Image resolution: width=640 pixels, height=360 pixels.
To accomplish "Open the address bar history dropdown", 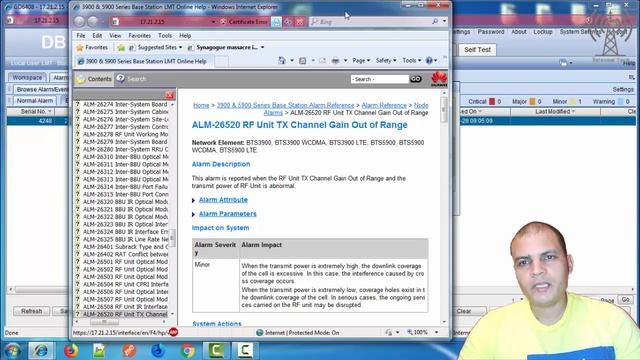I will pyautogui.click(x=213, y=22).
